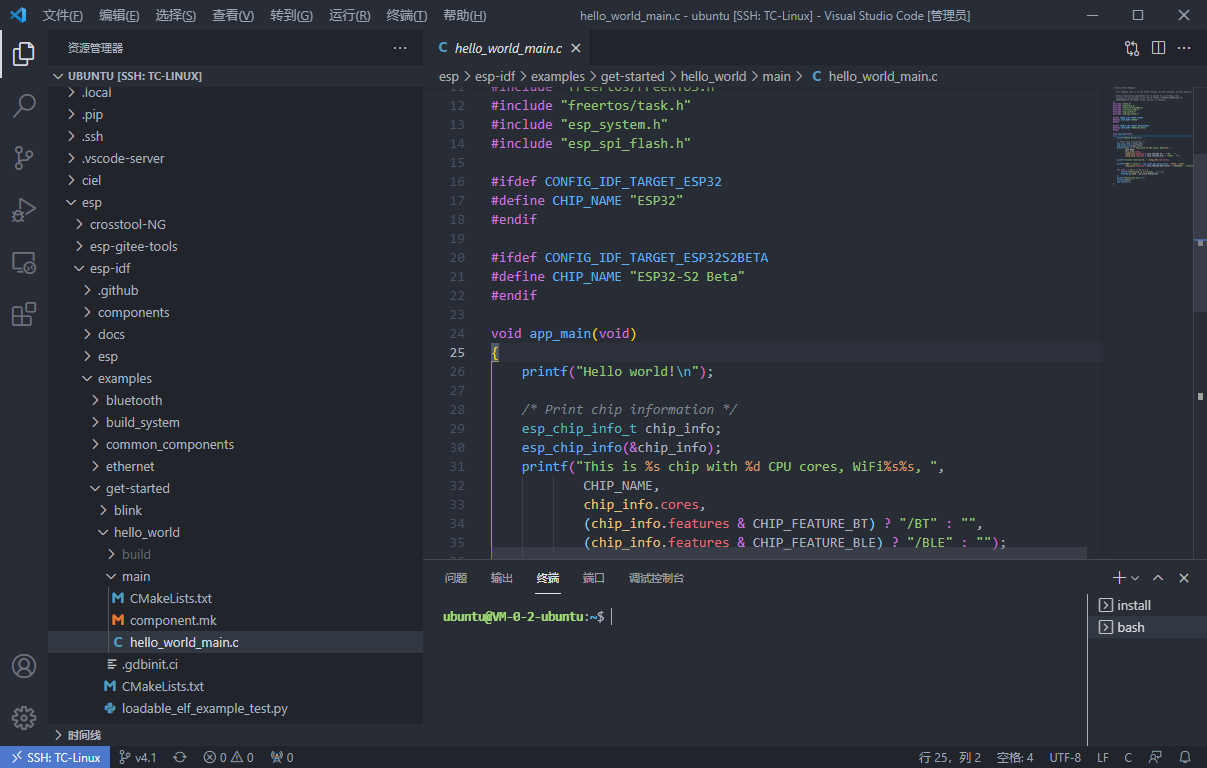Image resolution: width=1207 pixels, height=768 pixels.
Task: Click the forwarded ports status item
Action: tap(282, 757)
